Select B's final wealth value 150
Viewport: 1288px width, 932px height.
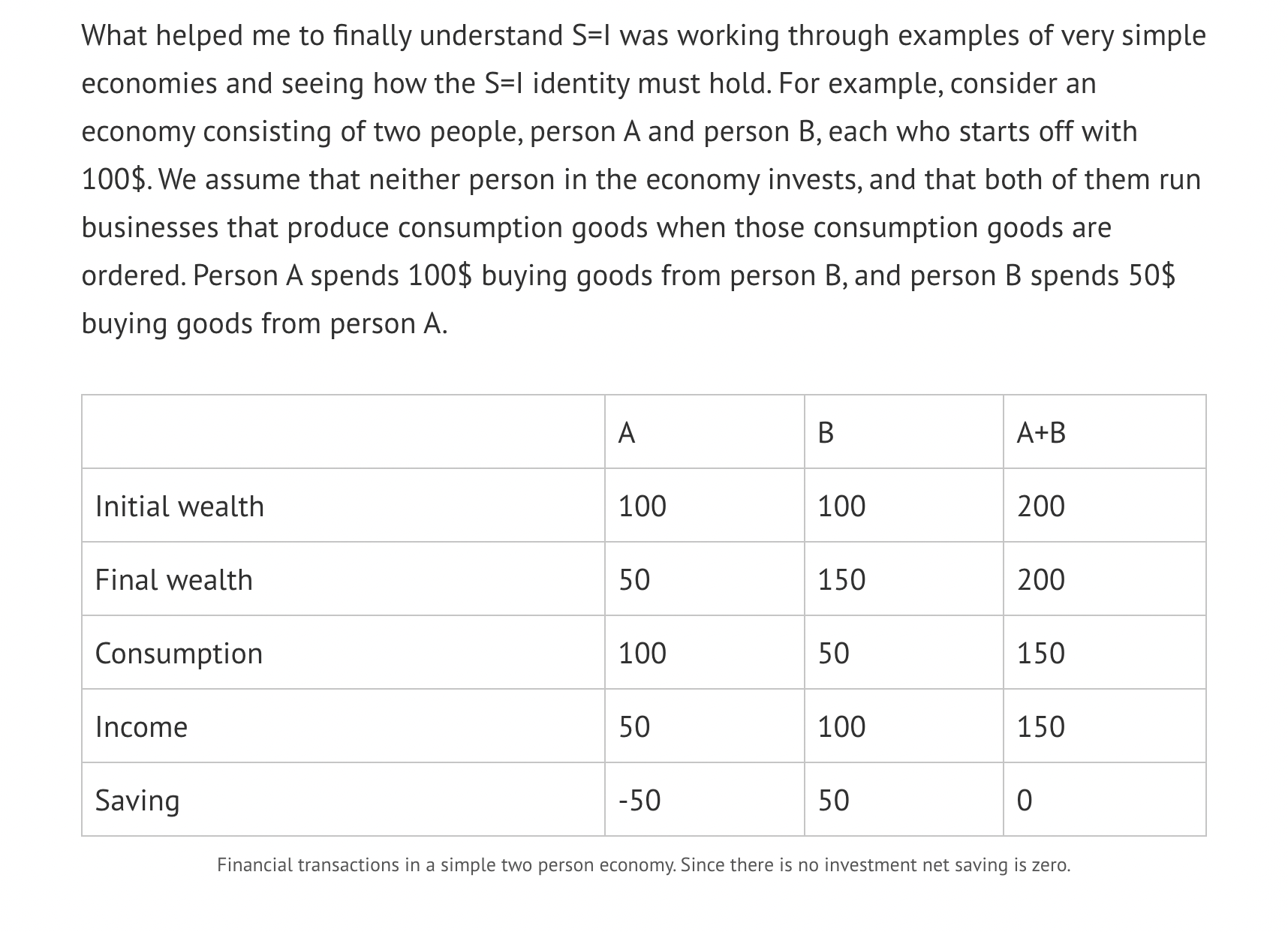coord(841,580)
